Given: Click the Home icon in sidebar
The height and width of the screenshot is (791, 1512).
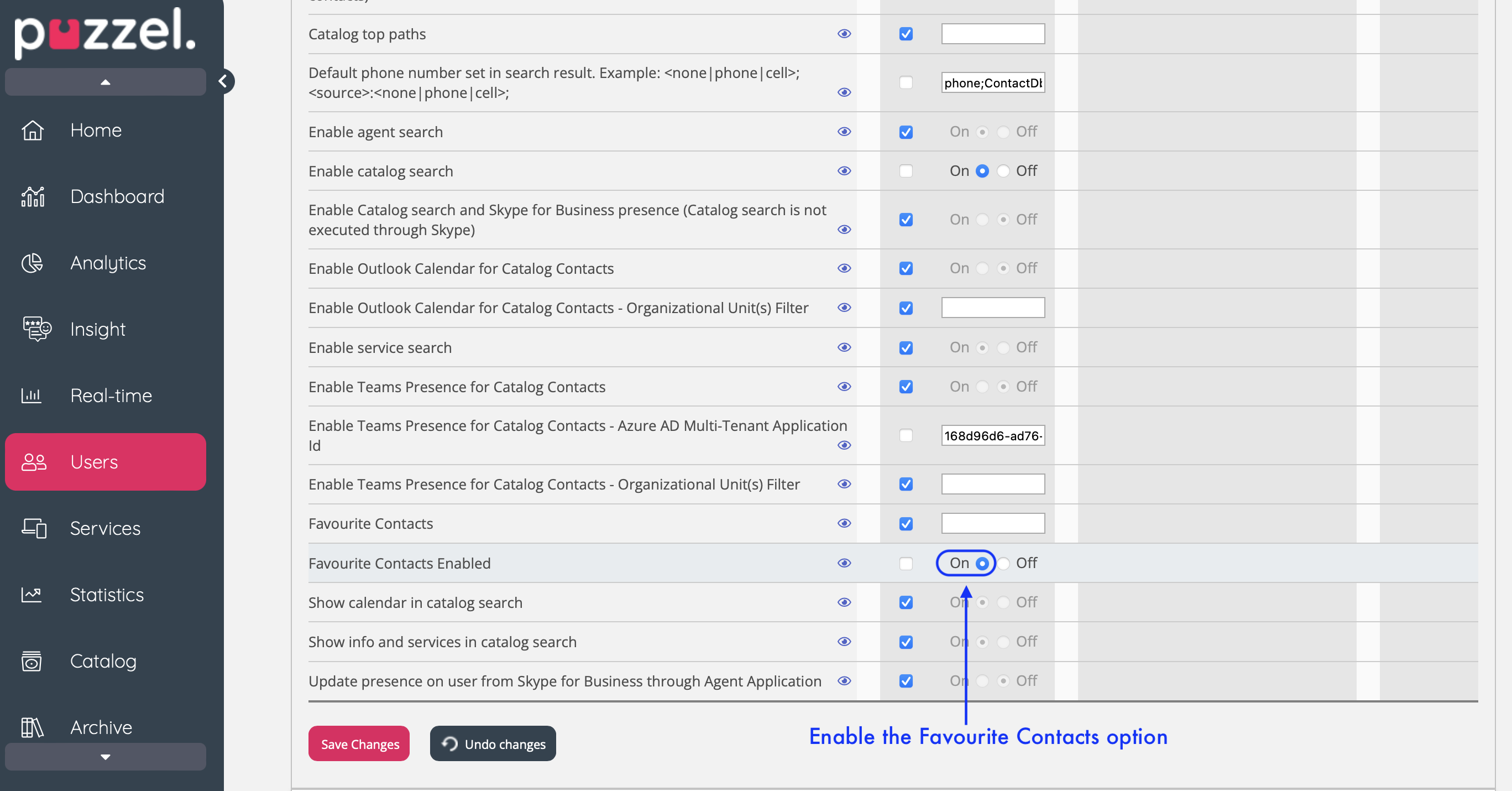Looking at the screenshot, I should (32, 130).
